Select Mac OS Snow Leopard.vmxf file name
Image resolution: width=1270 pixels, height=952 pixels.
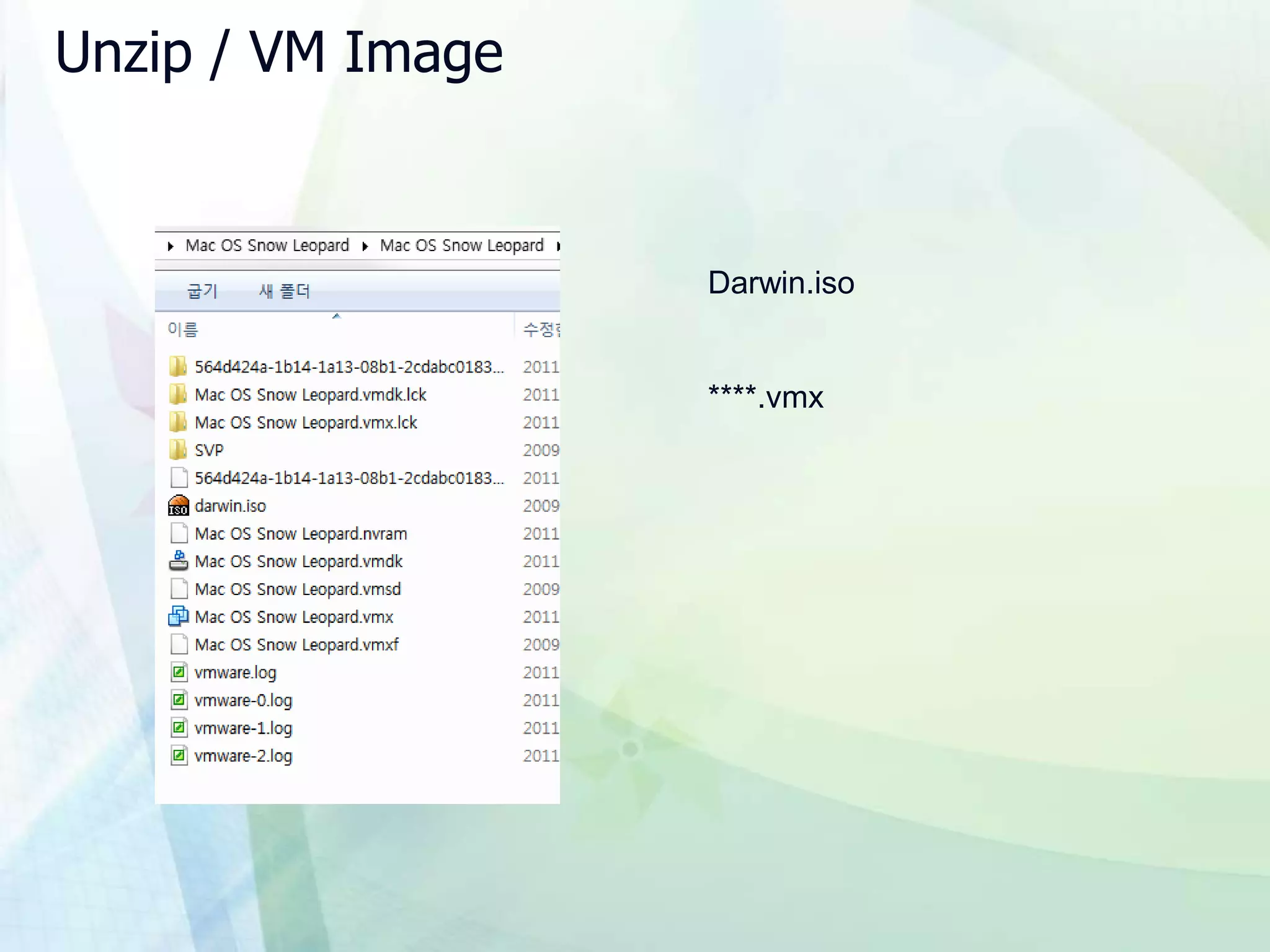click(x=296, y=645)
